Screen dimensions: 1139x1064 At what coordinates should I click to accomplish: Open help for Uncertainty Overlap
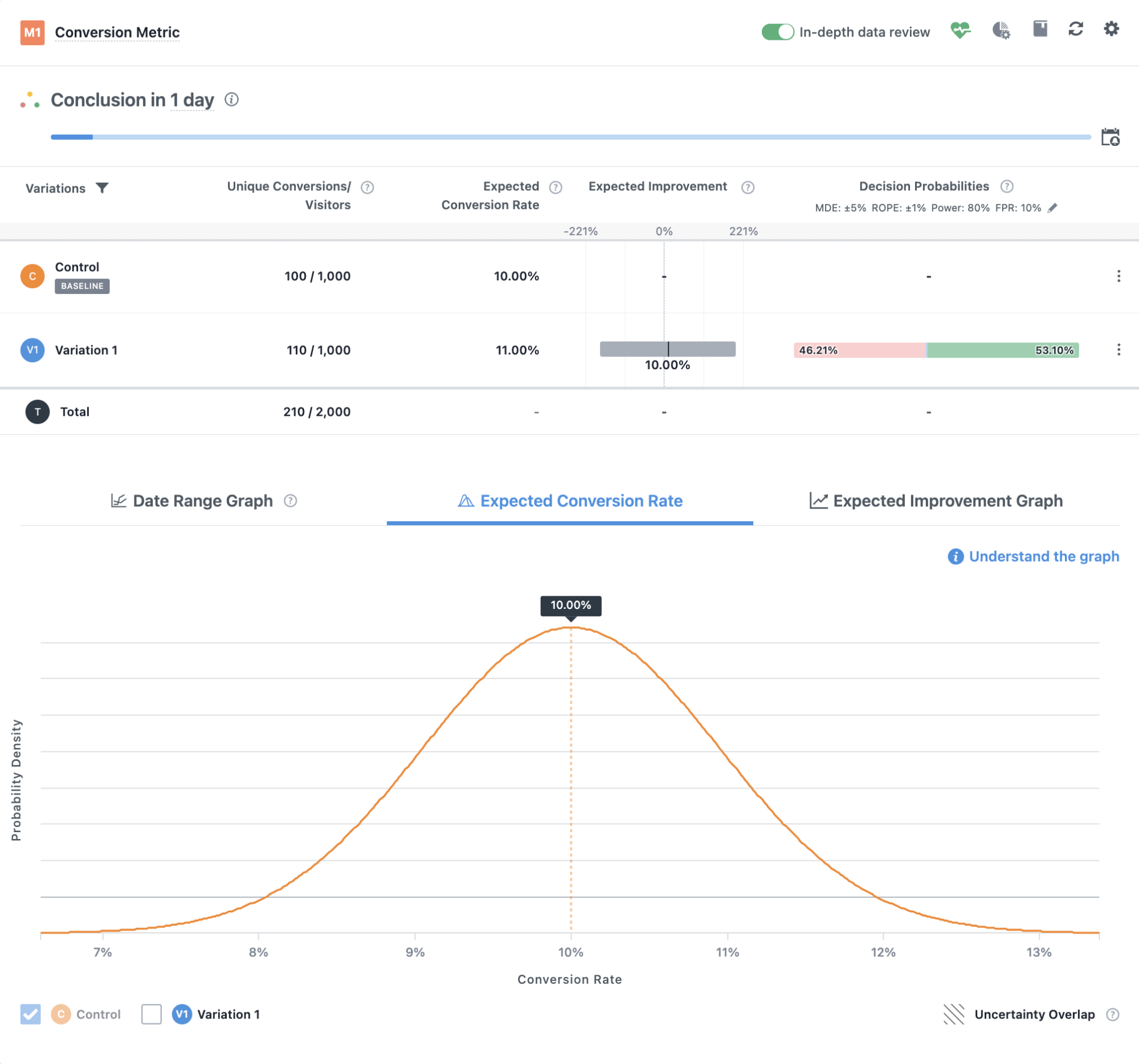pyautogui.click(x=1113, y=1014)
